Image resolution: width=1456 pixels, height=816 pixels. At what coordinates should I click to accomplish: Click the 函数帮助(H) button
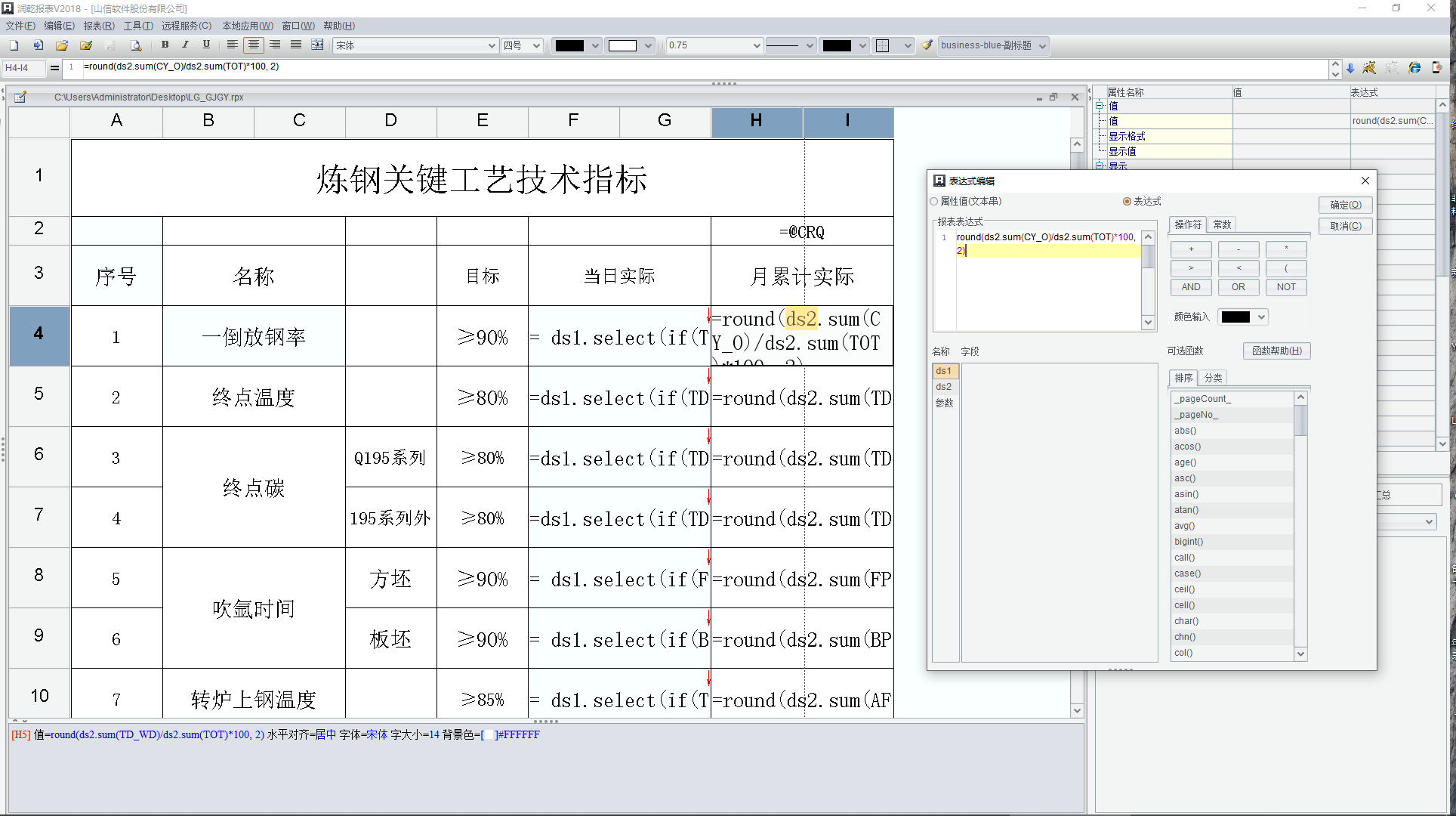1276,351
